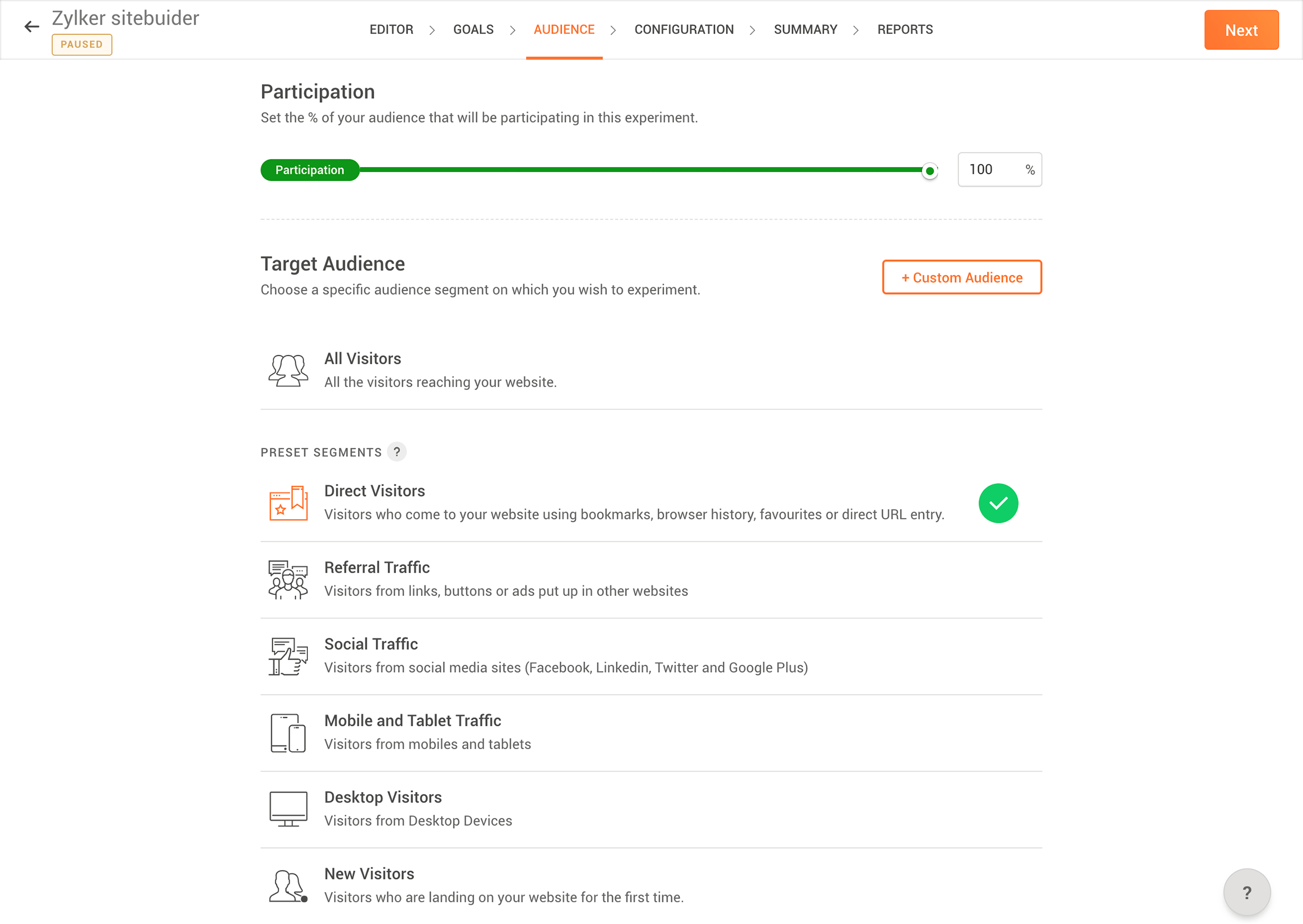Viewport: 1303px width, 924px height.
Task: Click the New Visitors people icon
Action: [x=287, y=885]
